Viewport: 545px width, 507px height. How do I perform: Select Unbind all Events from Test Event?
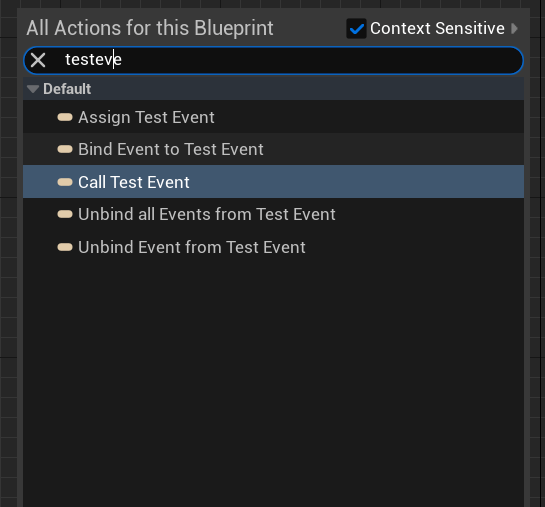[274, 214]
